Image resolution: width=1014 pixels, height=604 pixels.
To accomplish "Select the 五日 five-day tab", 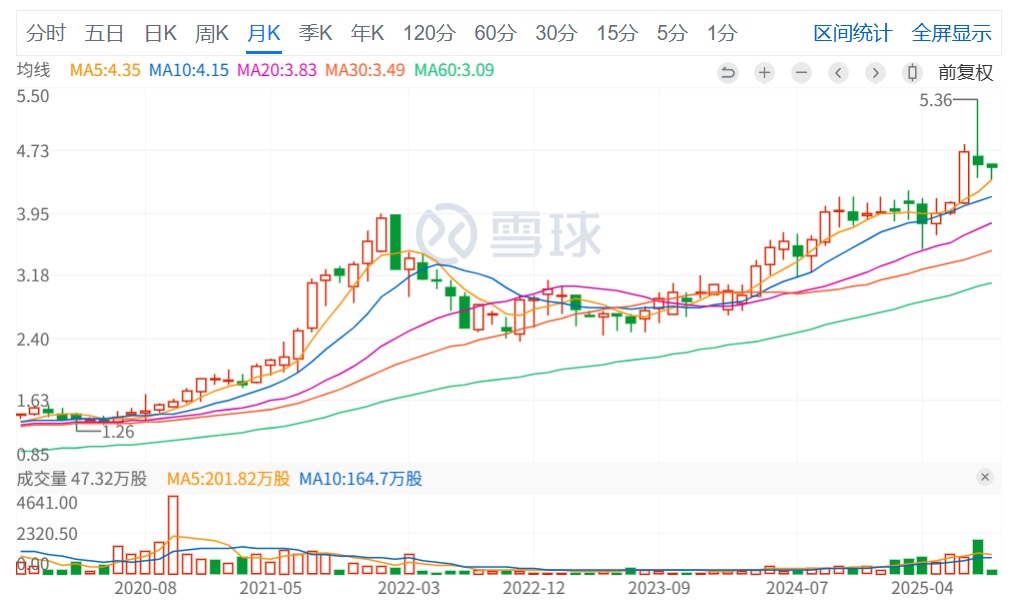I will [x=104, y=33].
